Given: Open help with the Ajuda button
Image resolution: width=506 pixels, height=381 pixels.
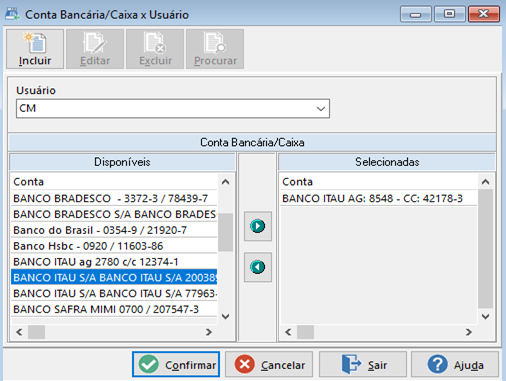Looking at the screenshot, I should pos(455,364).
